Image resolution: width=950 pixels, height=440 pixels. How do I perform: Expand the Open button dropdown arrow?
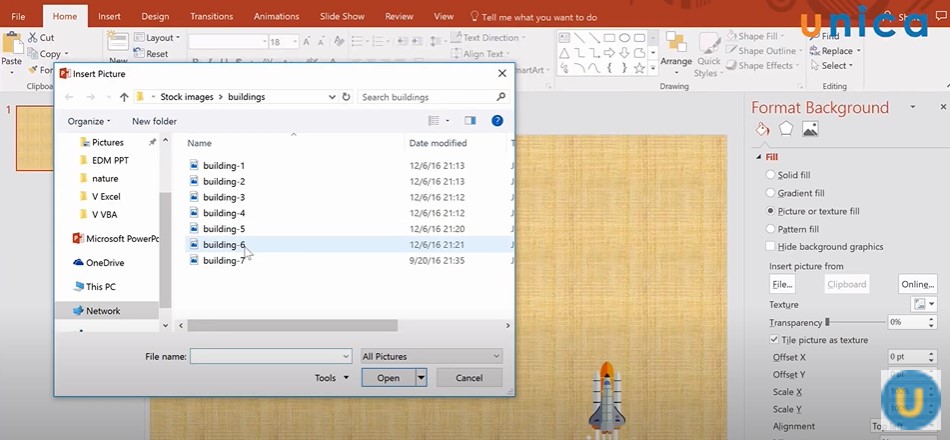coord(421,378)
